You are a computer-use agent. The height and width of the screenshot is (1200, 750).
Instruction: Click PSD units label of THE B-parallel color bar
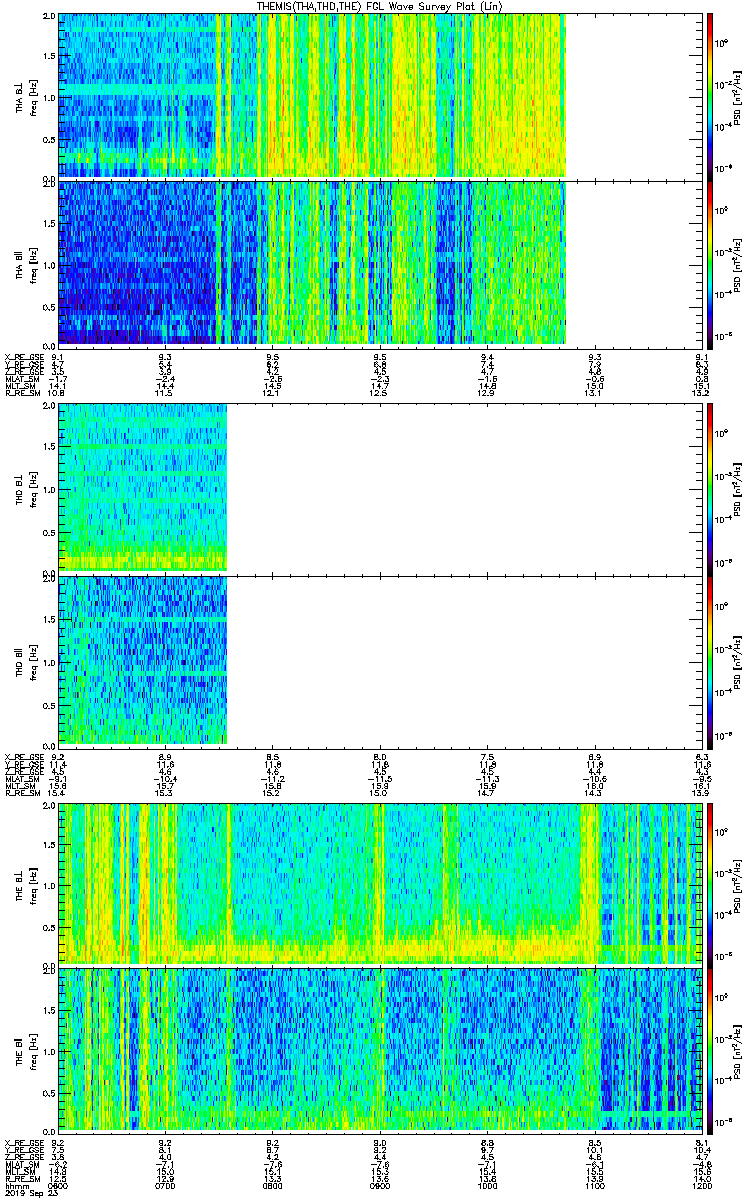pyautogui.click(x=739, y=1050)
